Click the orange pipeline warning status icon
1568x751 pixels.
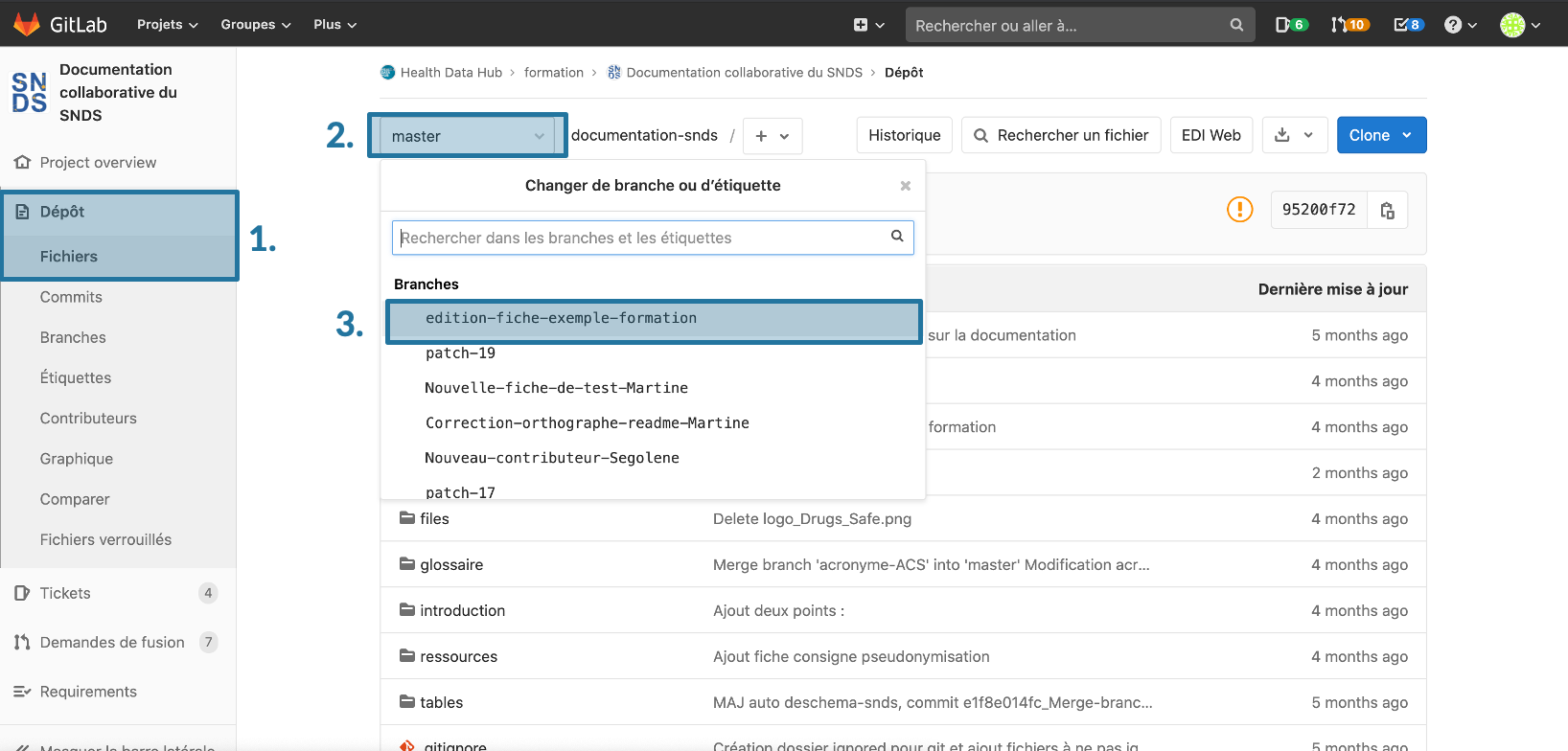[x=1239, y=209]
